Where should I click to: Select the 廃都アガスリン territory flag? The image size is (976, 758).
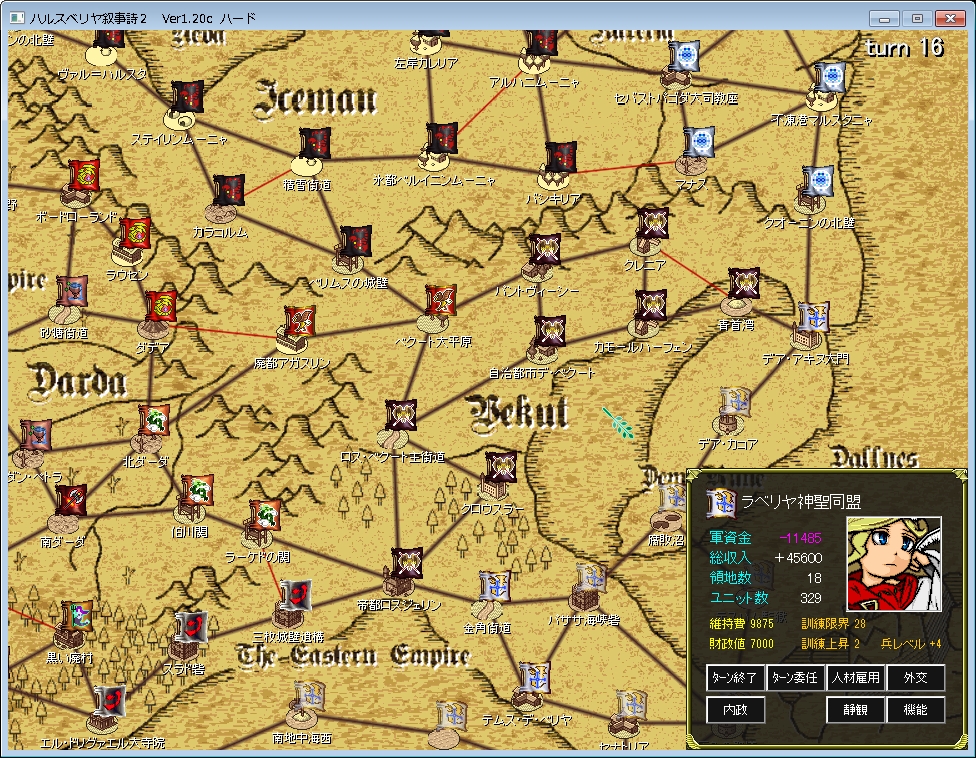click(x=299, y=321)
